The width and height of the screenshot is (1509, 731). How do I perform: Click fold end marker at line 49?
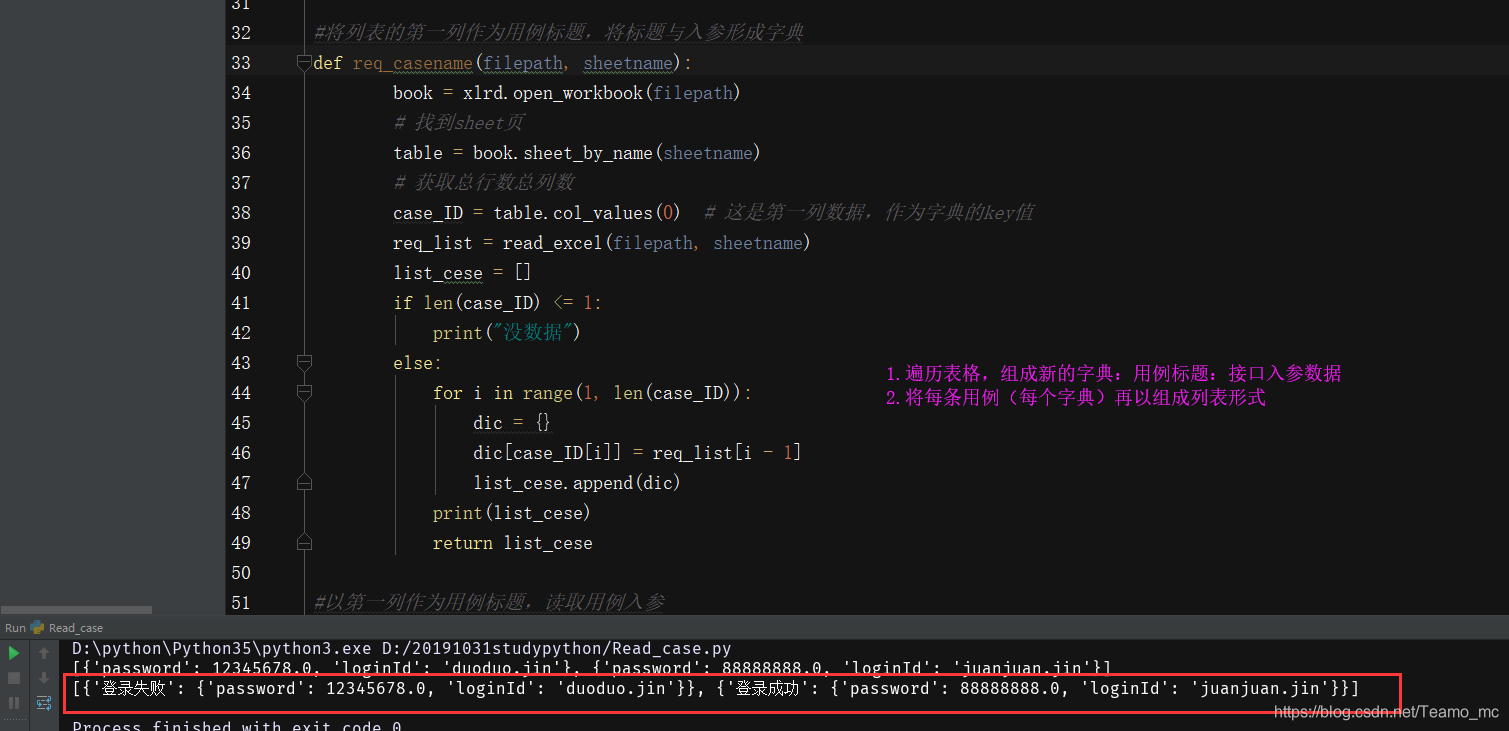point(304,543)
